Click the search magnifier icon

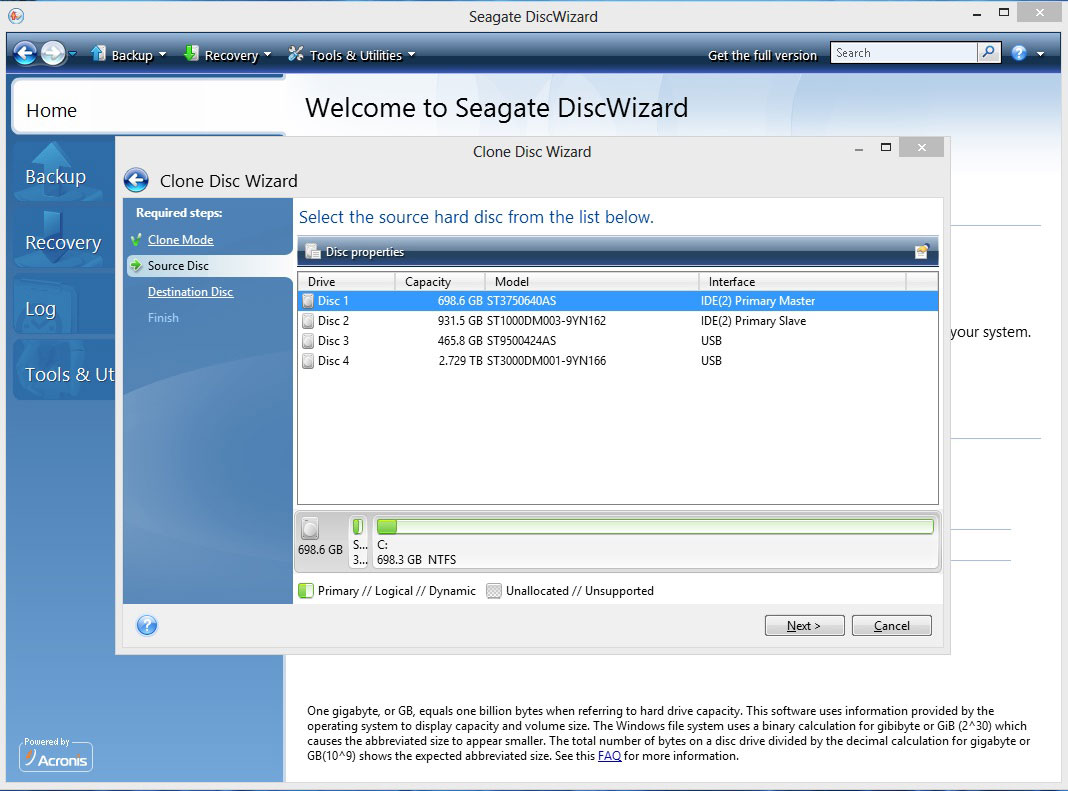(988, 53)
